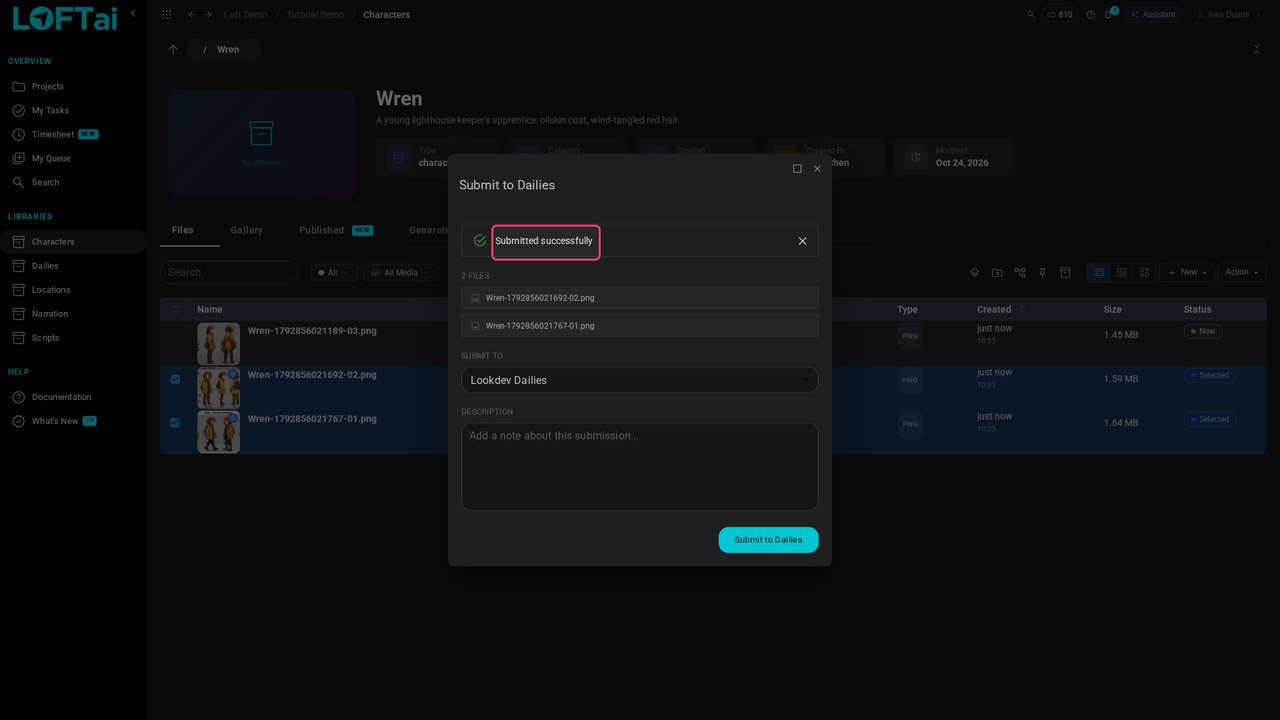Click the layers icon in file toolbar
Image resolution: width=1280 pixels, height=720 pixels.
point(975,272)
